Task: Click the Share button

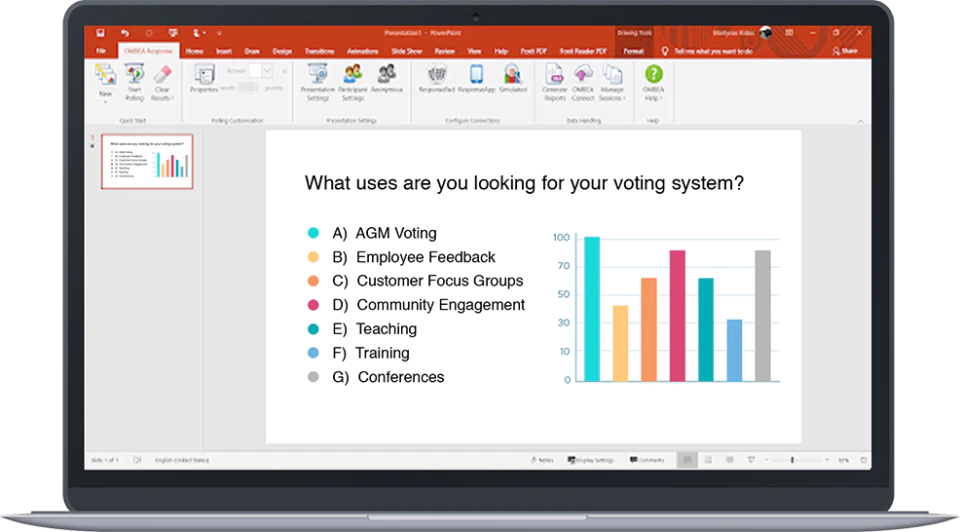Action: point(845,51)
